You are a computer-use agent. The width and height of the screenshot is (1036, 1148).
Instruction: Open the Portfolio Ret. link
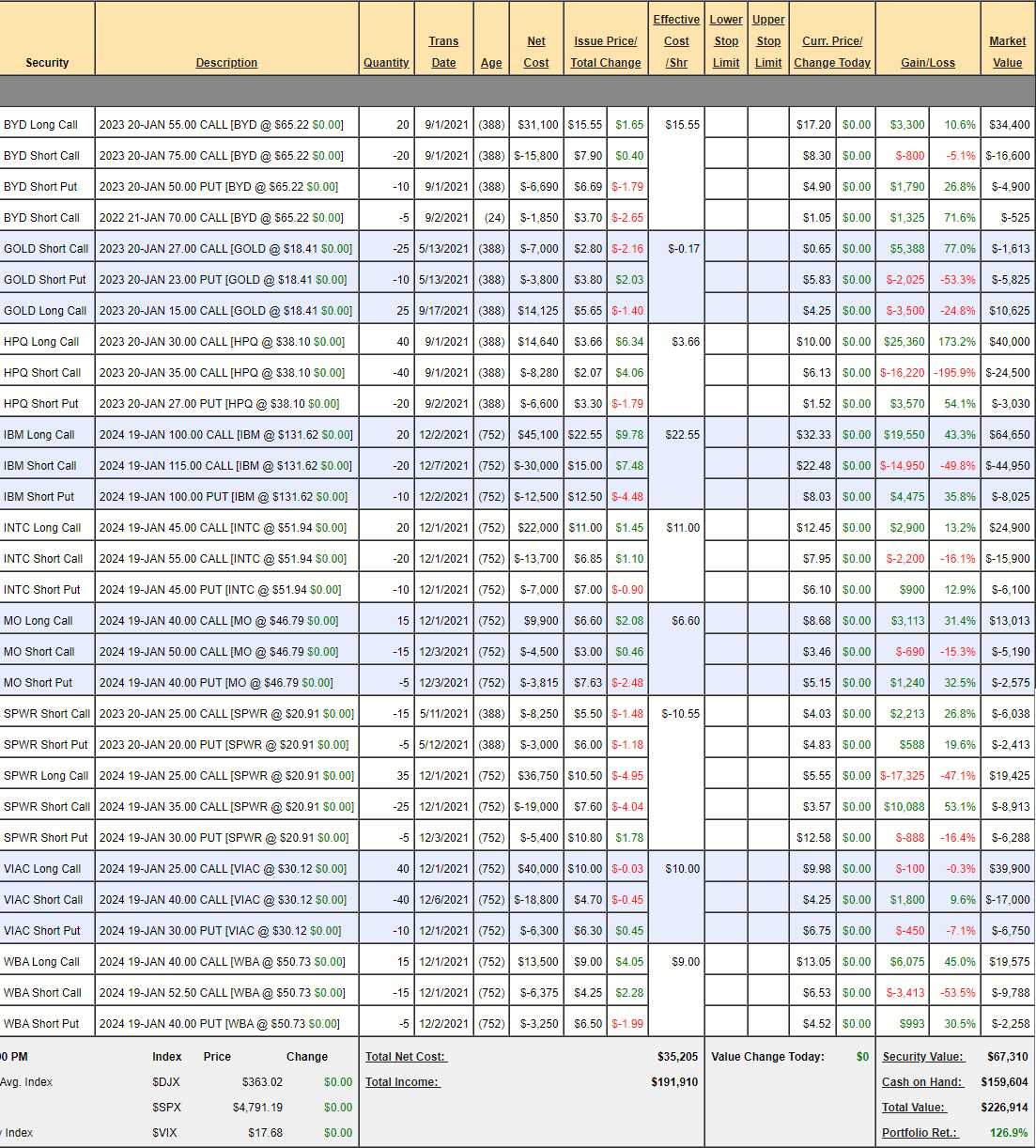pyautogui.click(x=920, y=1133)
